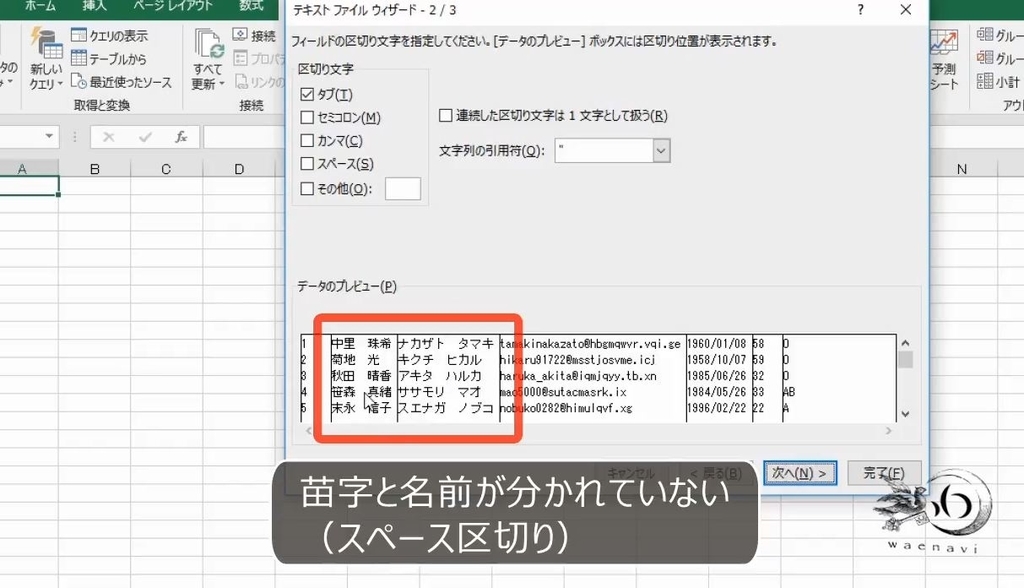This screenshot has width=1024, height=588.
Task: Click the 予測シート icon
Action: pyautogui.click(x=944, y=44)
